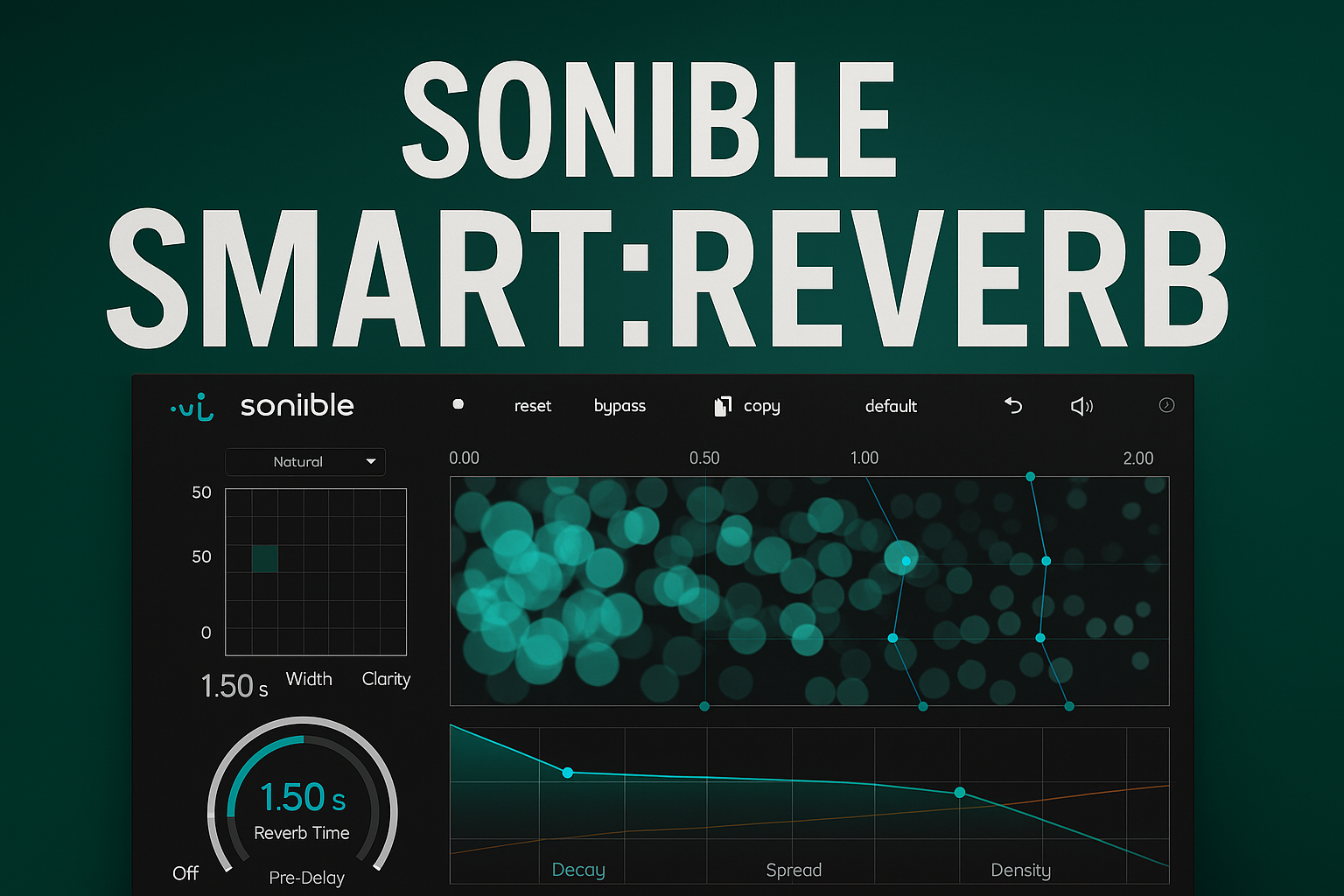The image size is (1344, 896).
Task: Click the Off label near knob
Action: coord(185,873)
